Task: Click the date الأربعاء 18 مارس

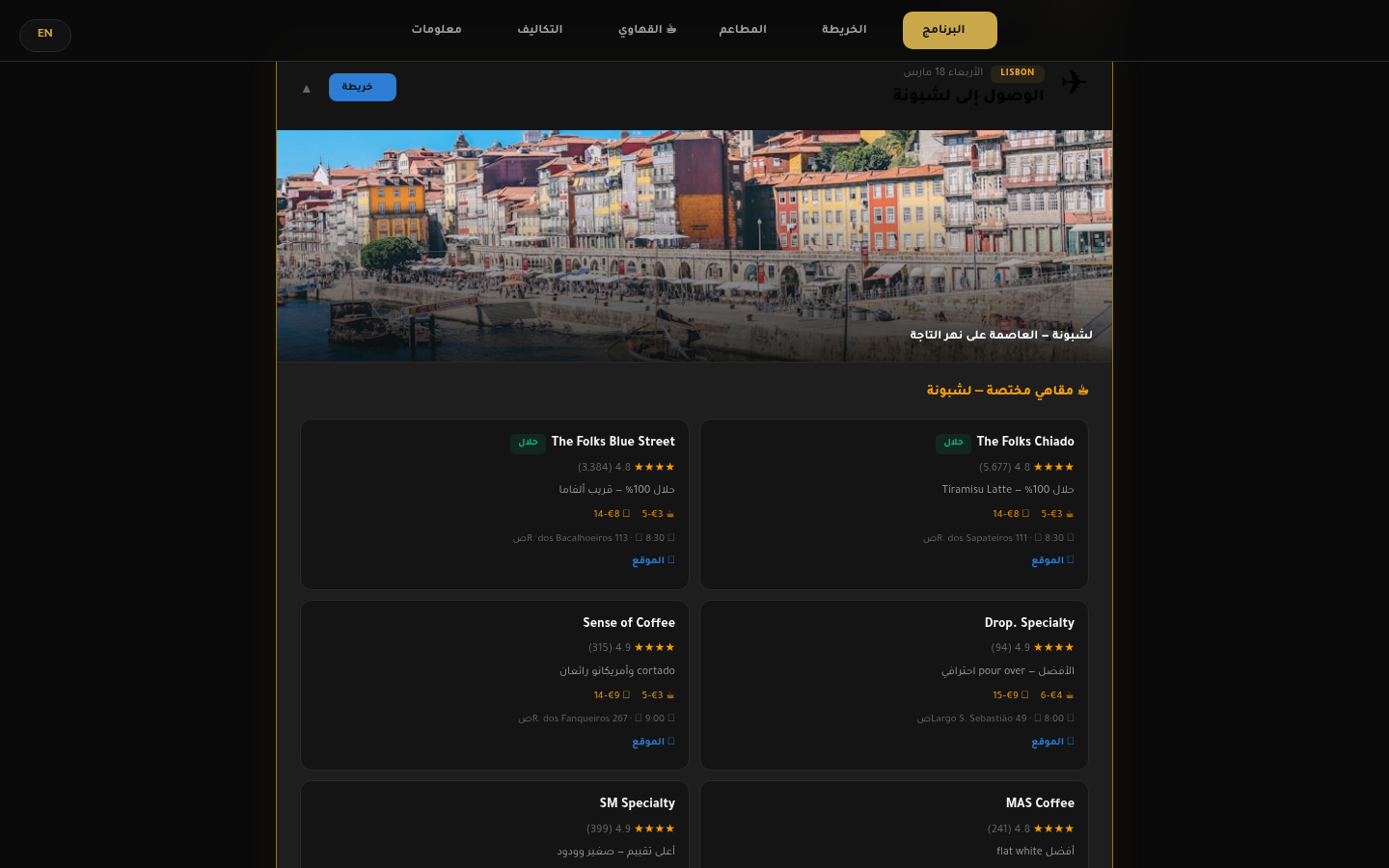Action: coord(943,72)
